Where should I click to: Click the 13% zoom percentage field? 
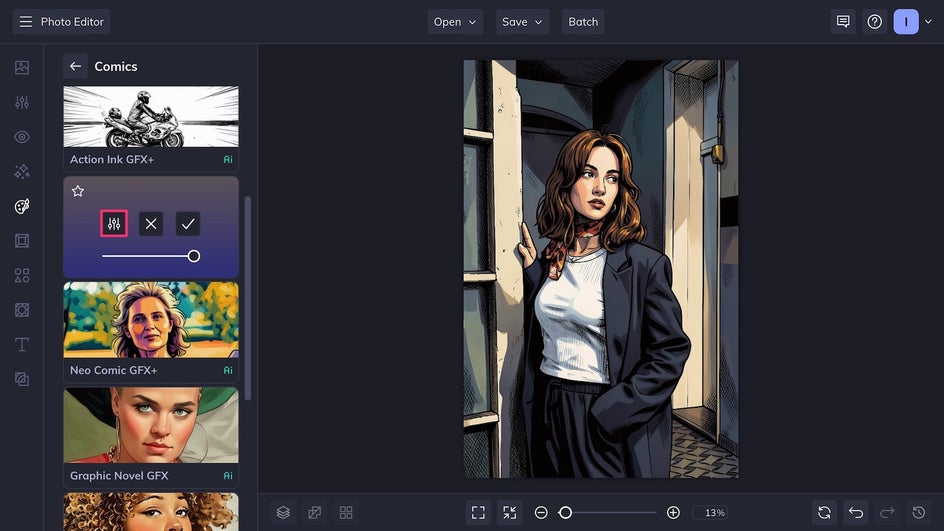click(x=710, y=512)
